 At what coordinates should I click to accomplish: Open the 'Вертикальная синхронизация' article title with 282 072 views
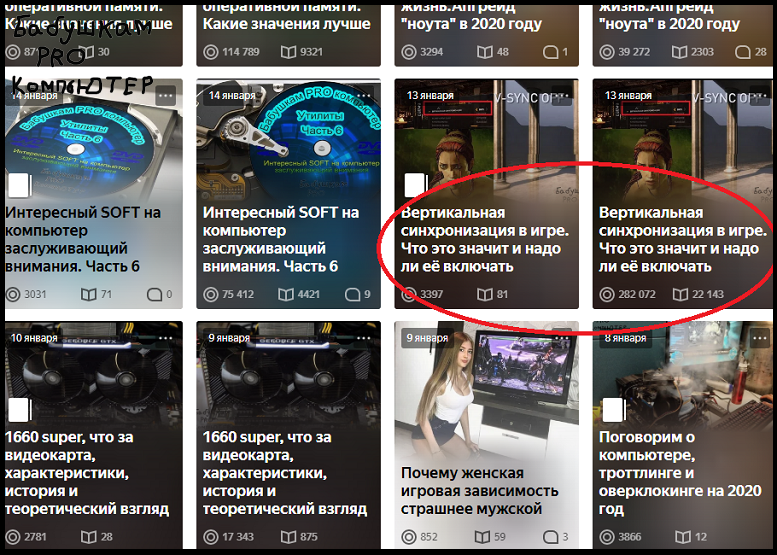pyautogui.click(x=683, y=240)
